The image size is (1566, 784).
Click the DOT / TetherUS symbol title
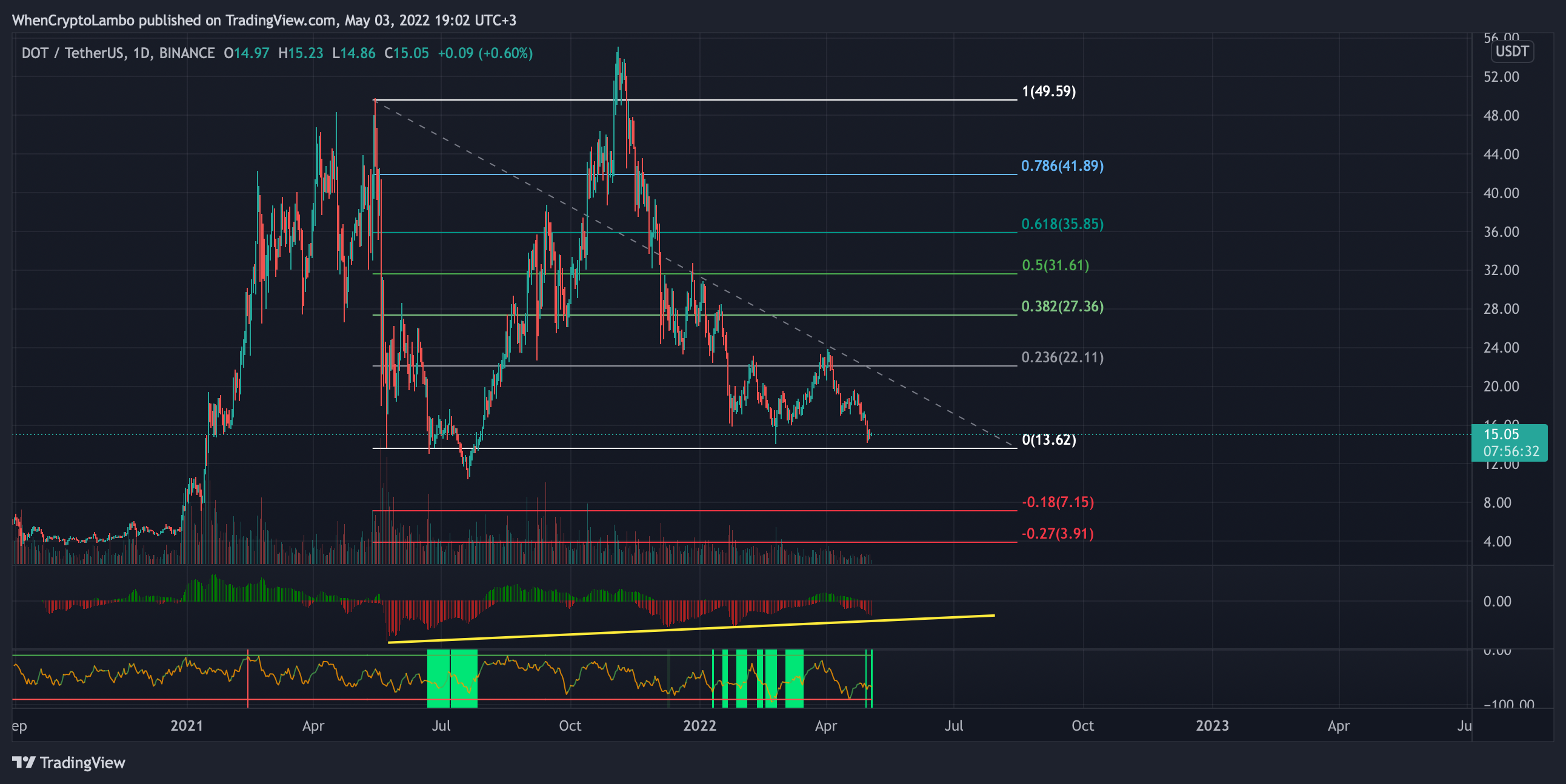coord(72,53)
